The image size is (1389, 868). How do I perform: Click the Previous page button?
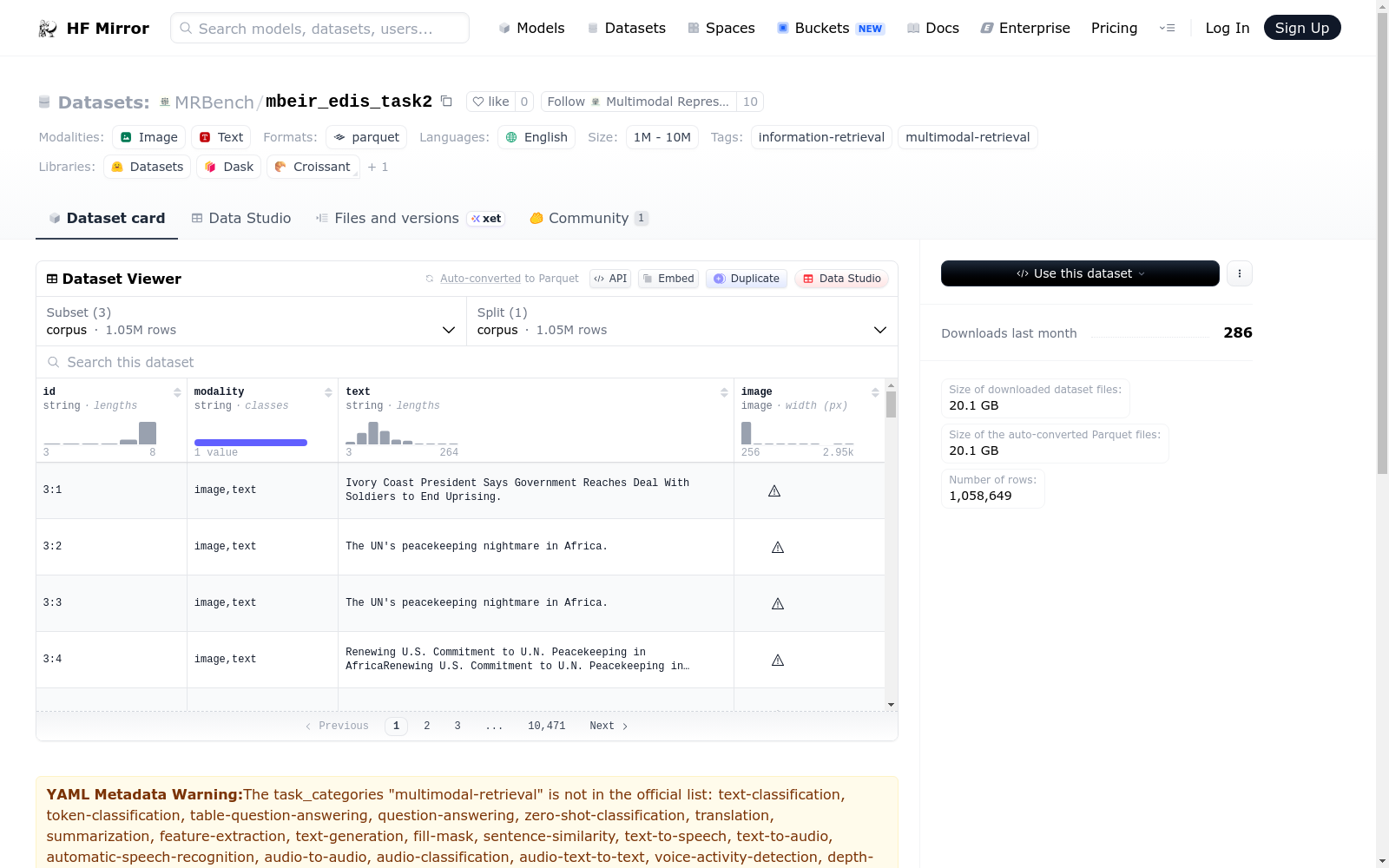click(x=337, y=726)
